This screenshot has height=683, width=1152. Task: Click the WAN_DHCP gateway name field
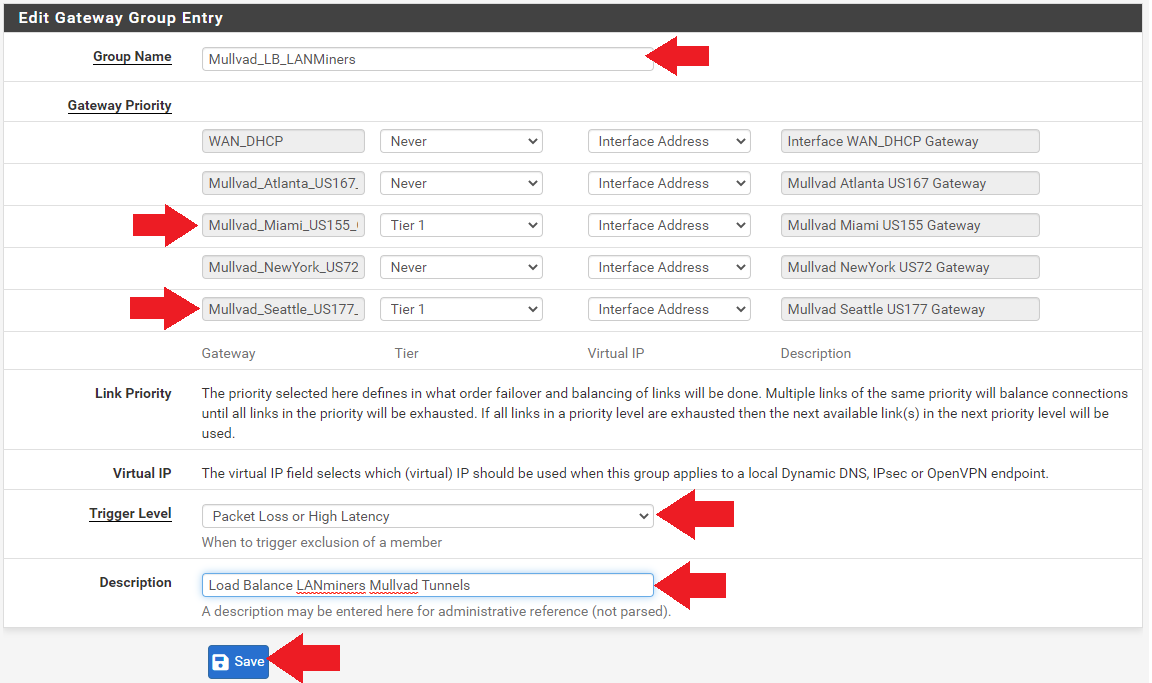pyautogui.click(x=284, y=141)
